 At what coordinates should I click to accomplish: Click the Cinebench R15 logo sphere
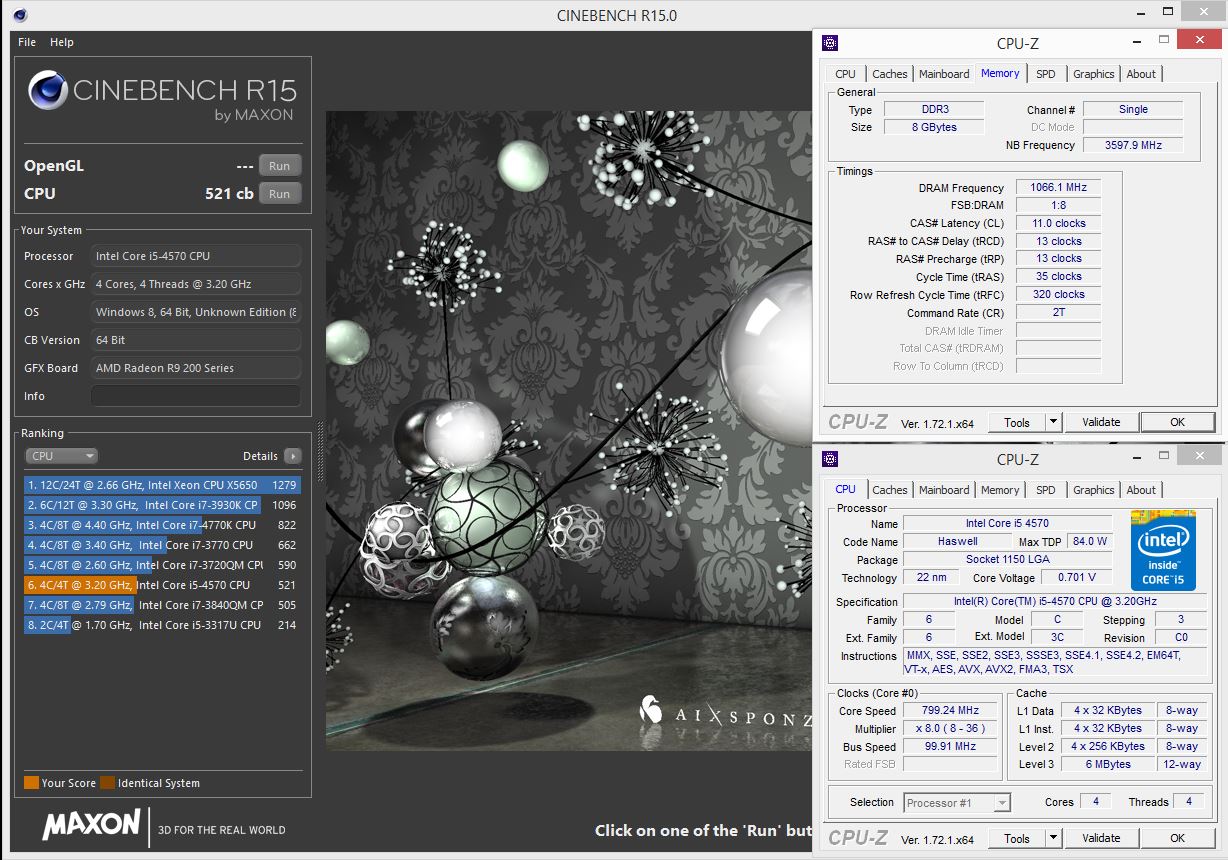click(48, 90)
